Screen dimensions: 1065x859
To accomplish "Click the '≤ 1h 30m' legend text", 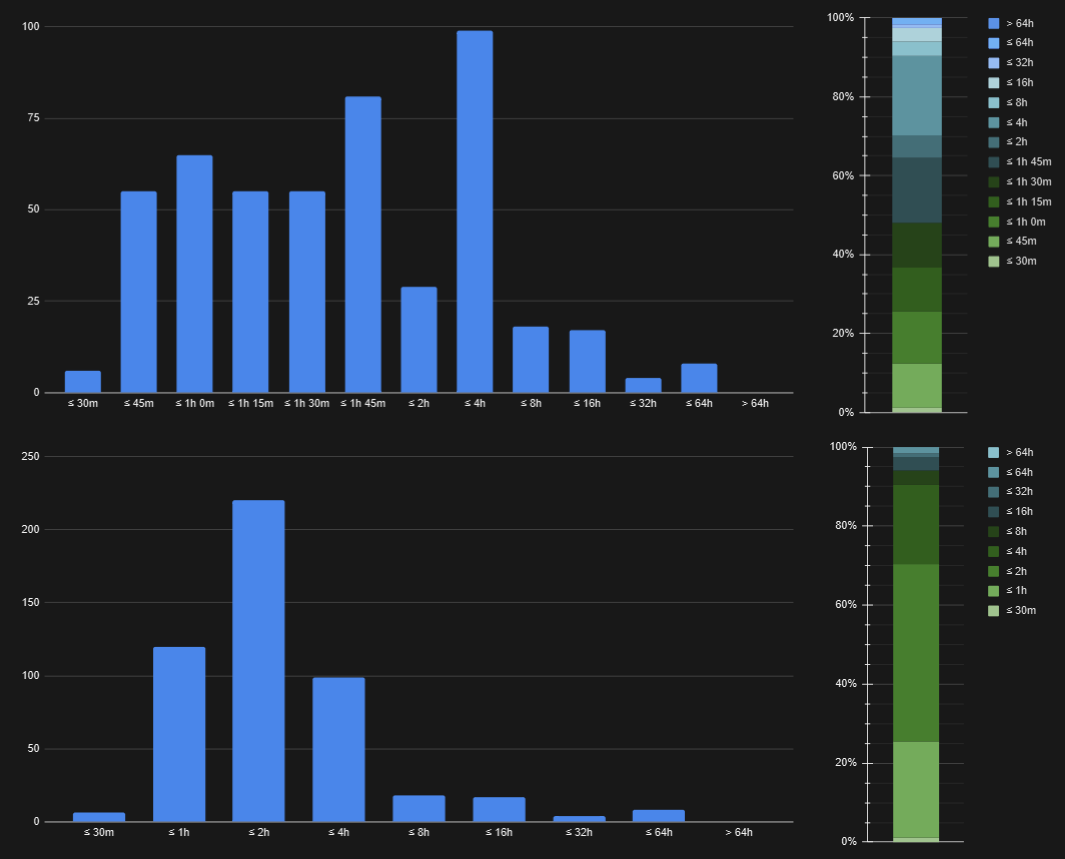I will (x=1028, y=182).
